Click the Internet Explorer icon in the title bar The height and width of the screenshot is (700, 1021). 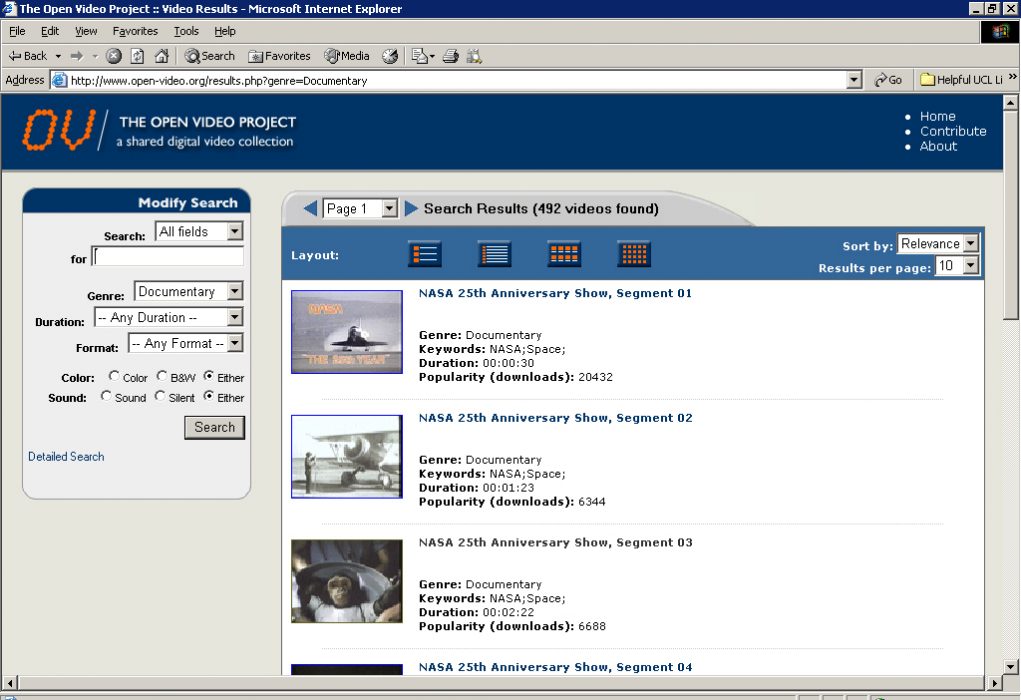pos(9,8)
